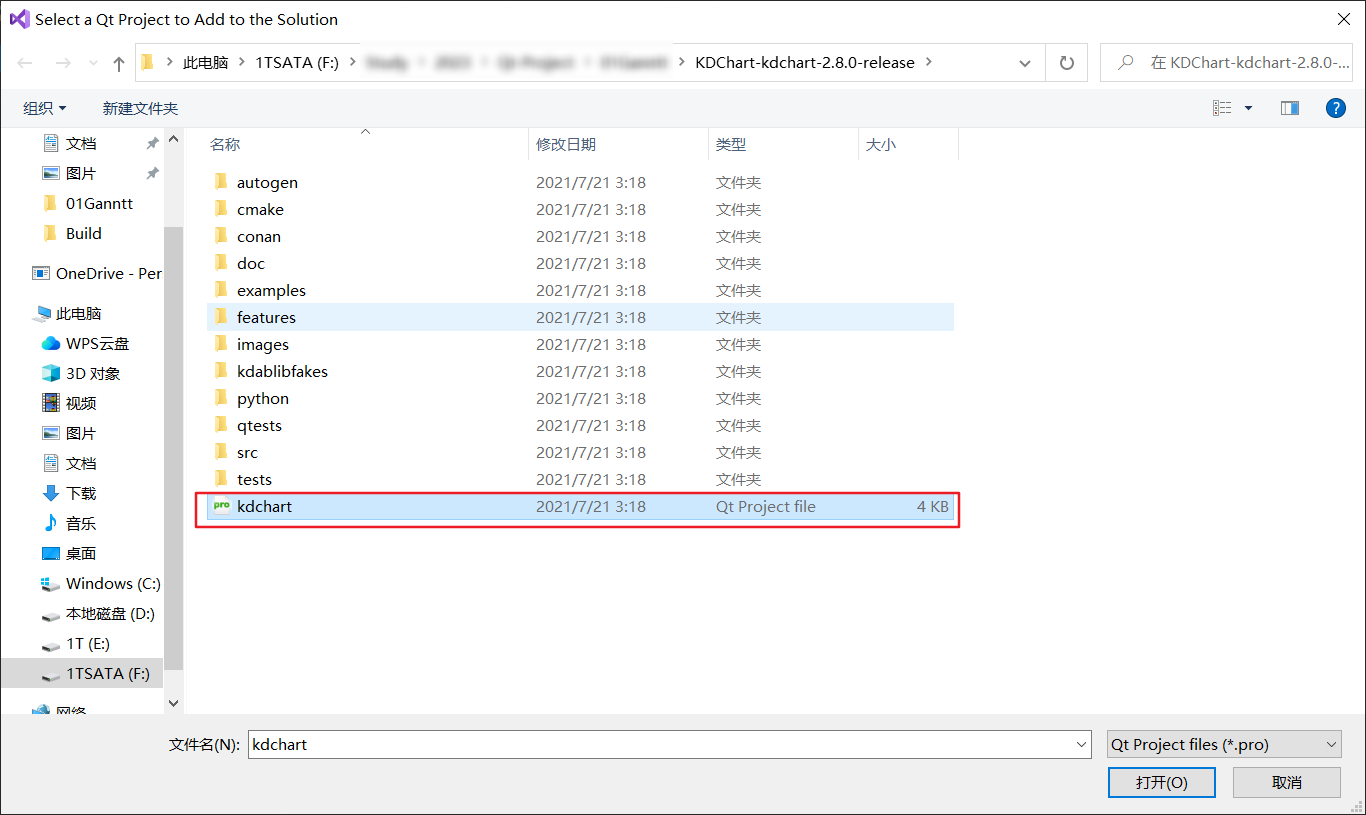Open 视频 folder in sidebar

[81, 403]
